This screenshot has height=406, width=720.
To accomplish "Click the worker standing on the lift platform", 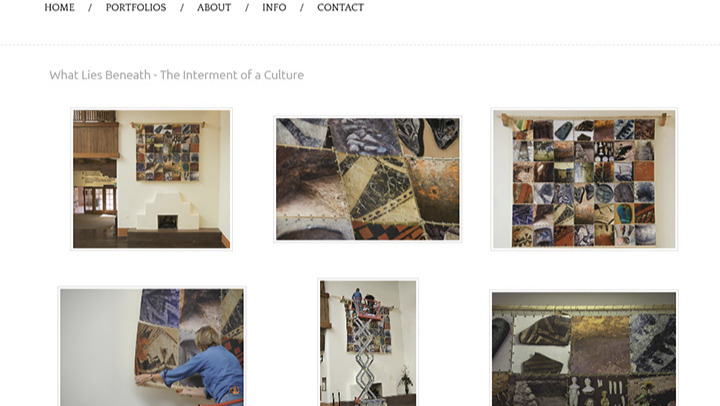I will [357, 299].
